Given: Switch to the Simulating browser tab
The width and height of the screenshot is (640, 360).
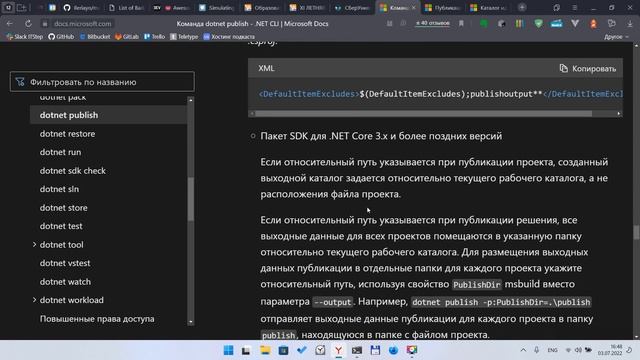Looking at the screenshot, I should 217,7.
